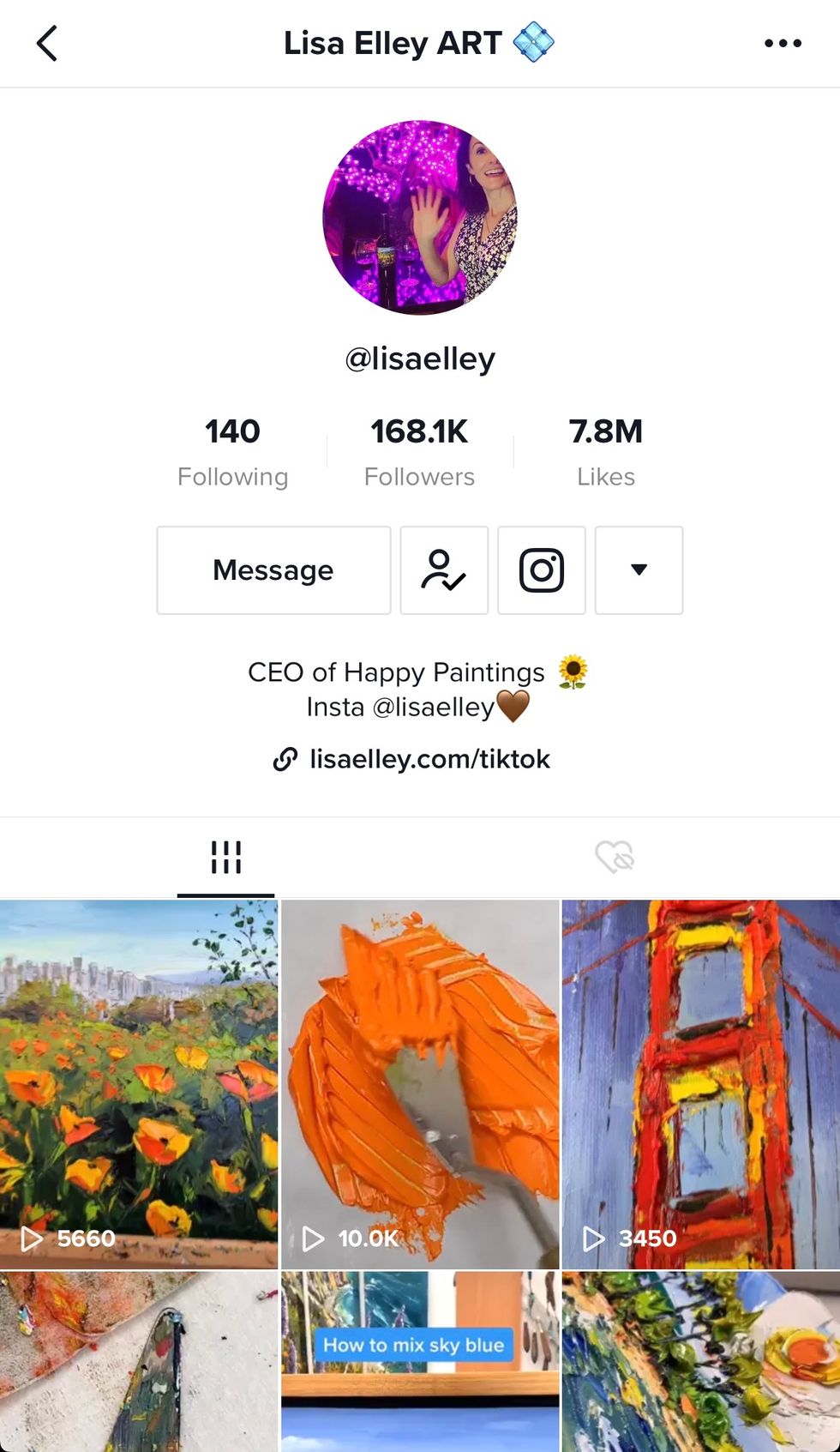
Task: Switch to the videos grid tab
Action: tap(226, 857)
